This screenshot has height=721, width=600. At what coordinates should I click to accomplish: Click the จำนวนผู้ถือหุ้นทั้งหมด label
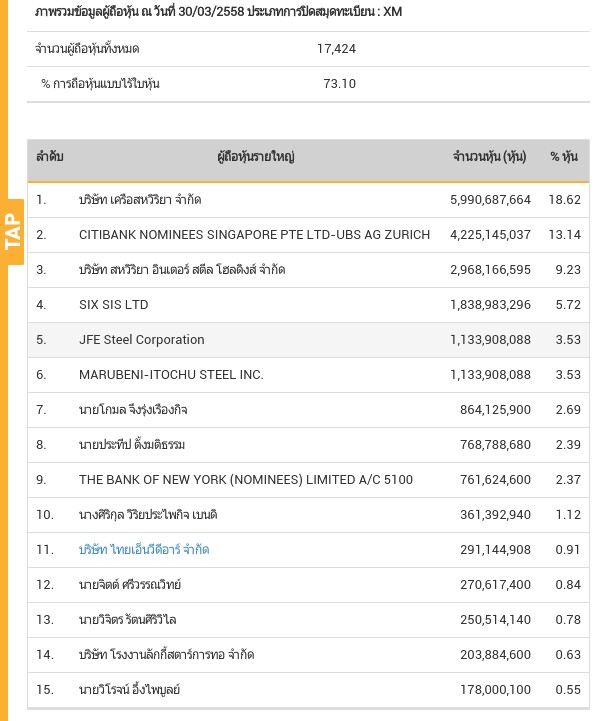[87, 49]
